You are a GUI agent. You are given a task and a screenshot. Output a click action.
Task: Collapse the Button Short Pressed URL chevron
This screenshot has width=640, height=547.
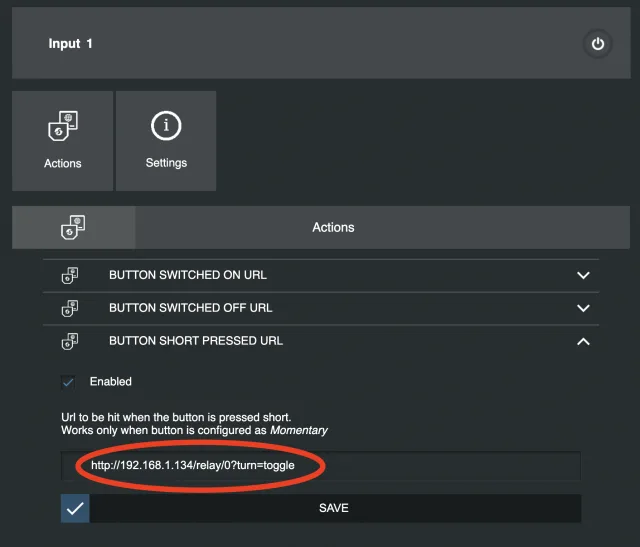584,341
